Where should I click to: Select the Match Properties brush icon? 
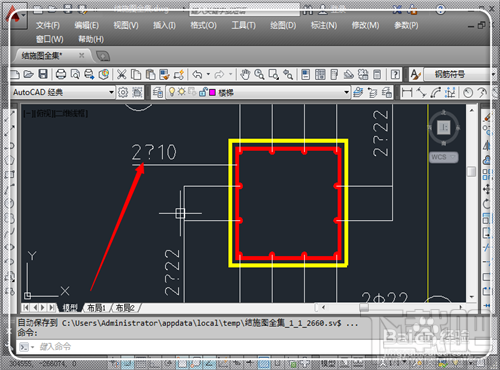pos(164,74)
